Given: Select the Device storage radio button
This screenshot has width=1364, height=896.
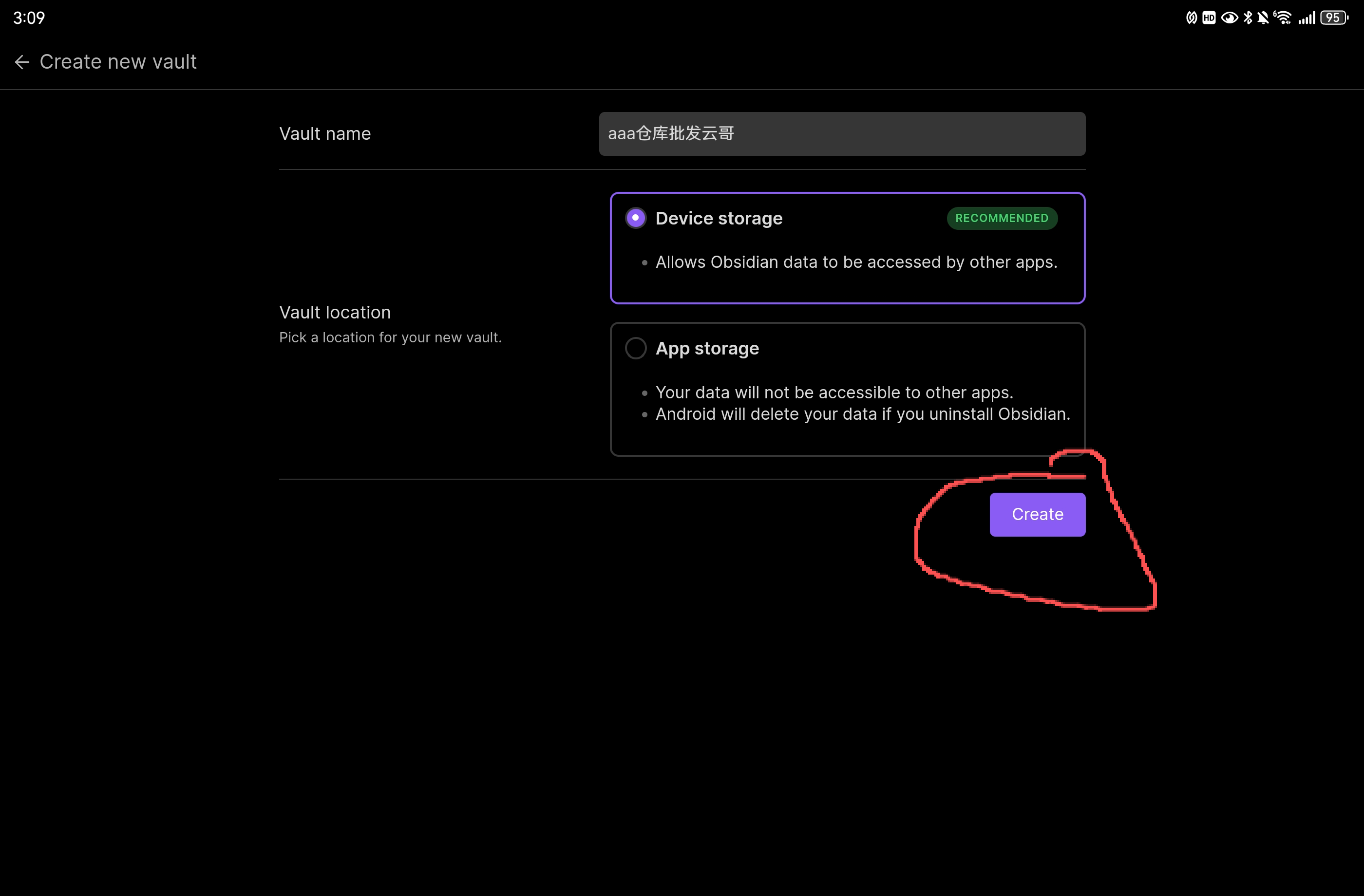Looking at the screenshot, I should 636,218.
